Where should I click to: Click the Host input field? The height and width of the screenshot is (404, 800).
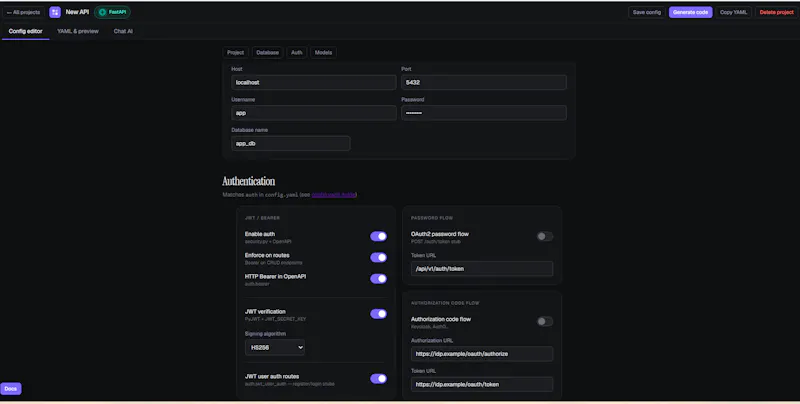pos(313,82)
